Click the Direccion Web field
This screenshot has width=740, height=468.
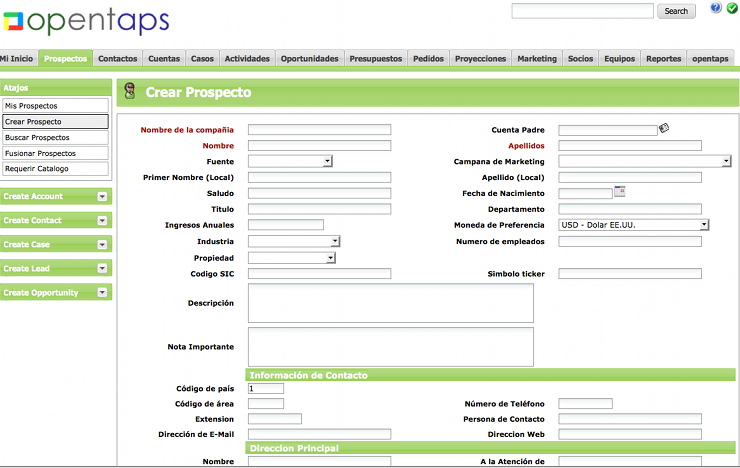pyautogui.click(x=630, y=434)
